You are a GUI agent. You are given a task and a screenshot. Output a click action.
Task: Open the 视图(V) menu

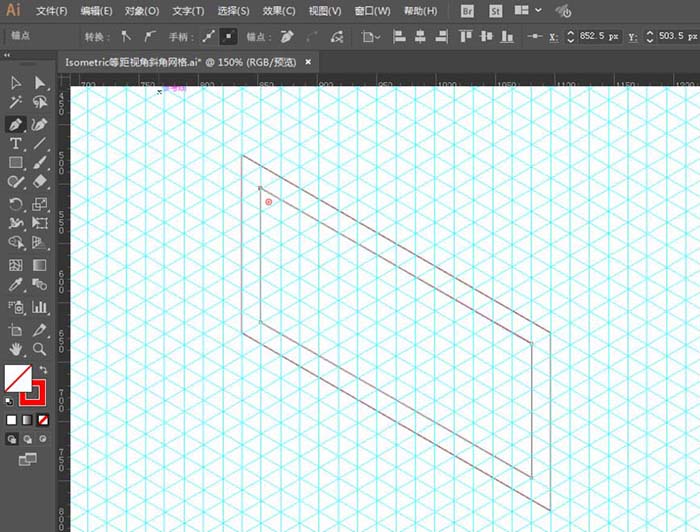325,11
